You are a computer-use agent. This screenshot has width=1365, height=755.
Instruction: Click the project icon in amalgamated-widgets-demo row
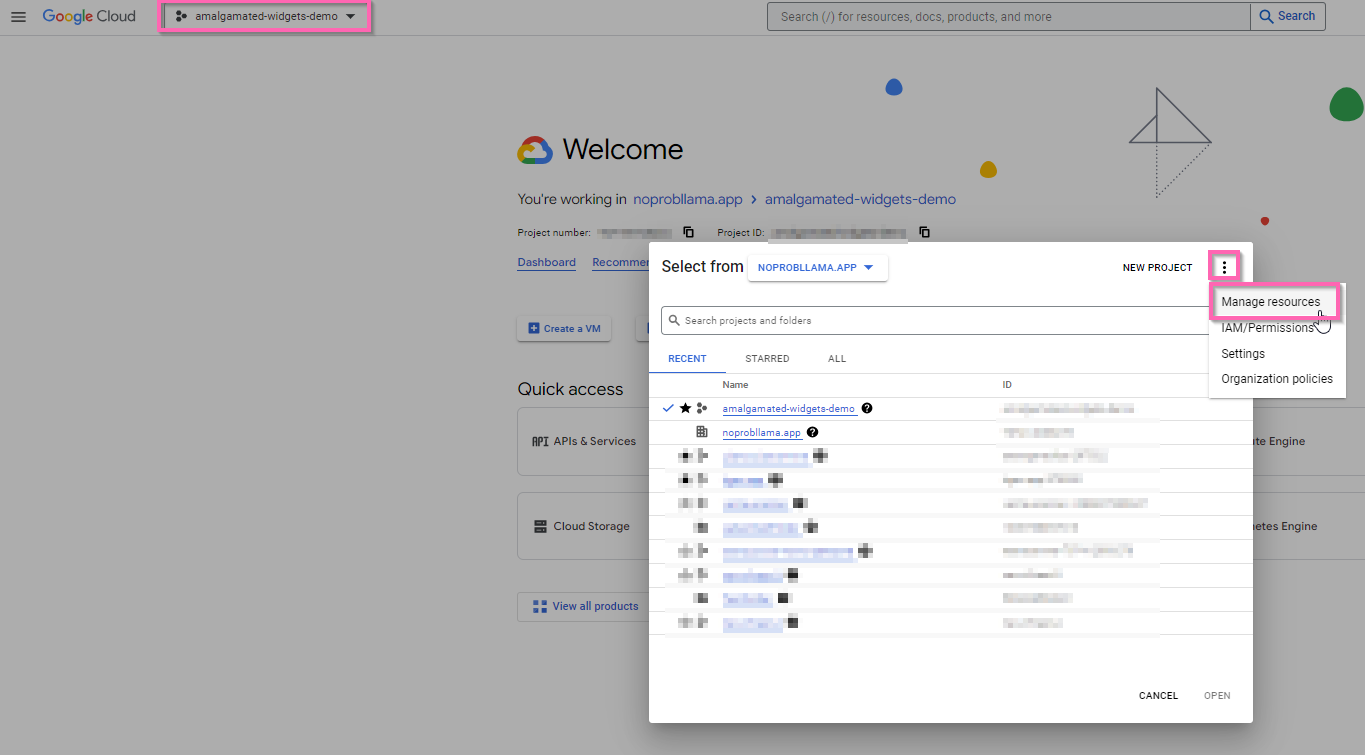(x=702, y=408)
